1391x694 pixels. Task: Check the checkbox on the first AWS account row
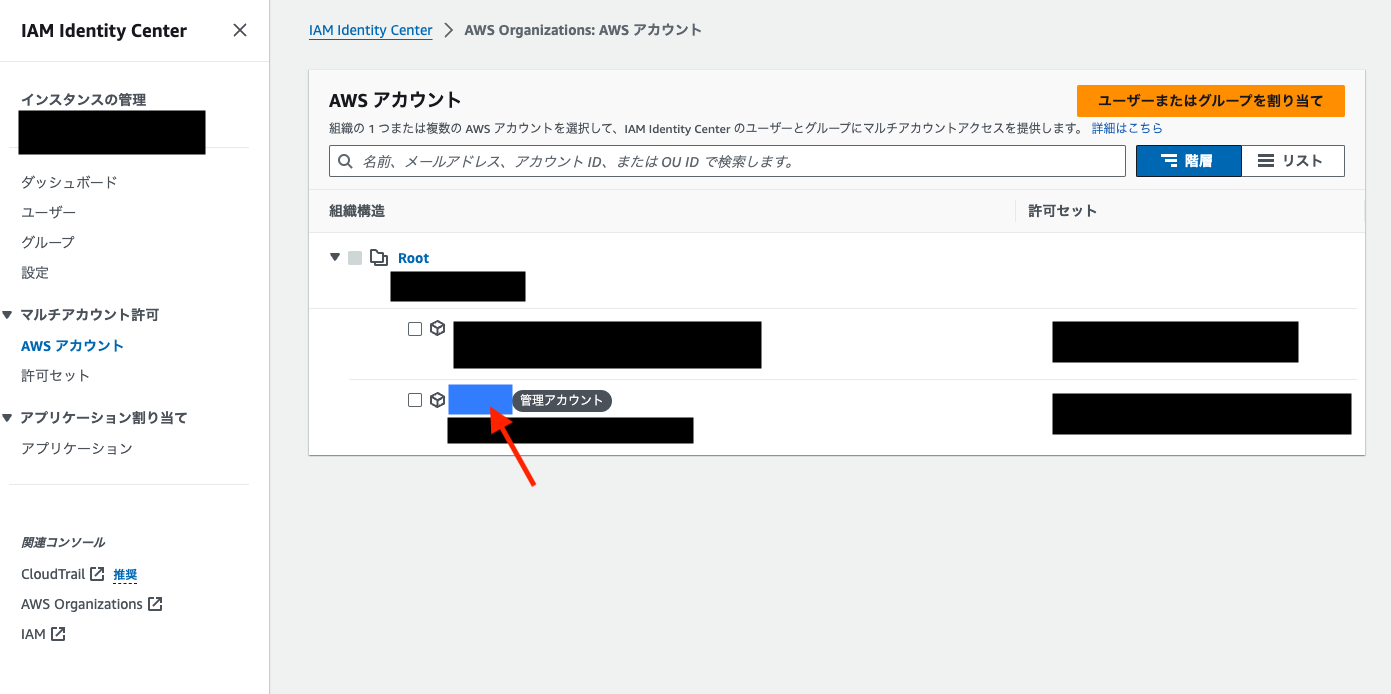(415, 328)
